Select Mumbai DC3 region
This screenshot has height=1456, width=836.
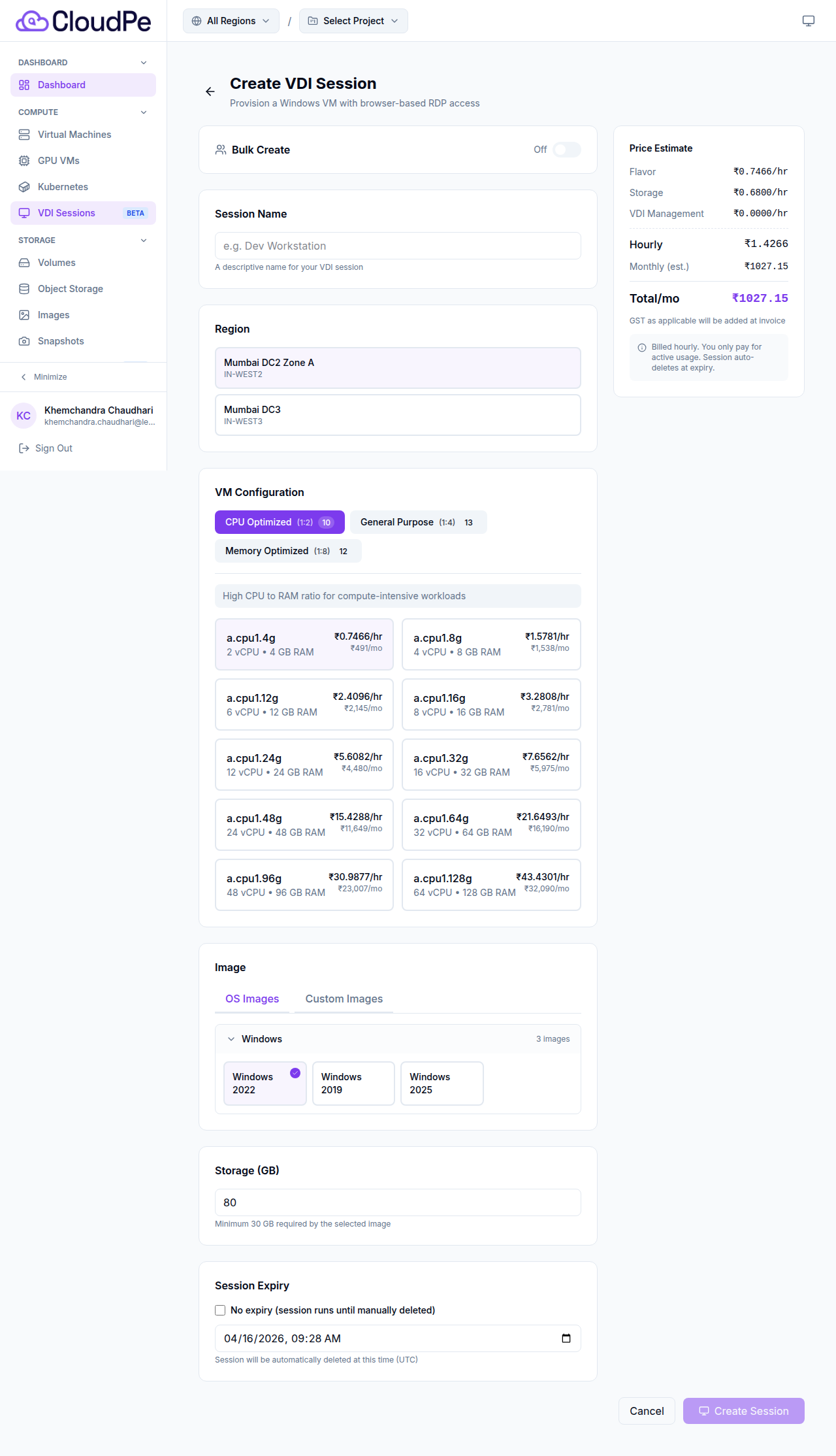[x=398, y=415]
